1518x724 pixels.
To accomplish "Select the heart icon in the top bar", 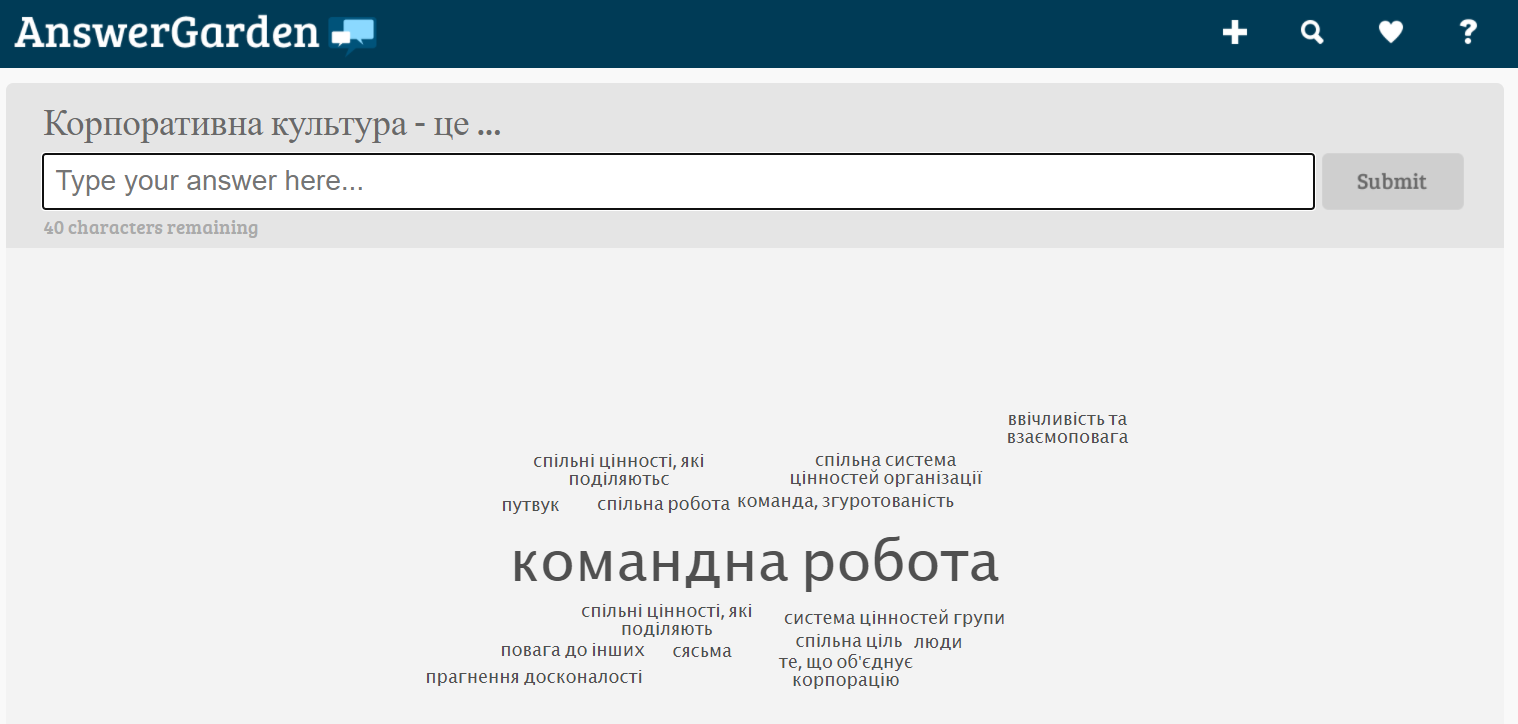I will pyautogui.click(x=1390, y=32).
